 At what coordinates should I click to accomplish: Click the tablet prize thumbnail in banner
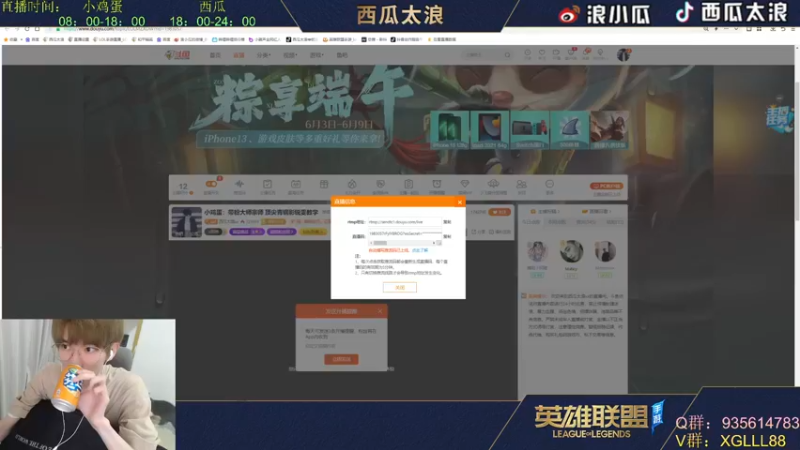click(x=489, y=130)
